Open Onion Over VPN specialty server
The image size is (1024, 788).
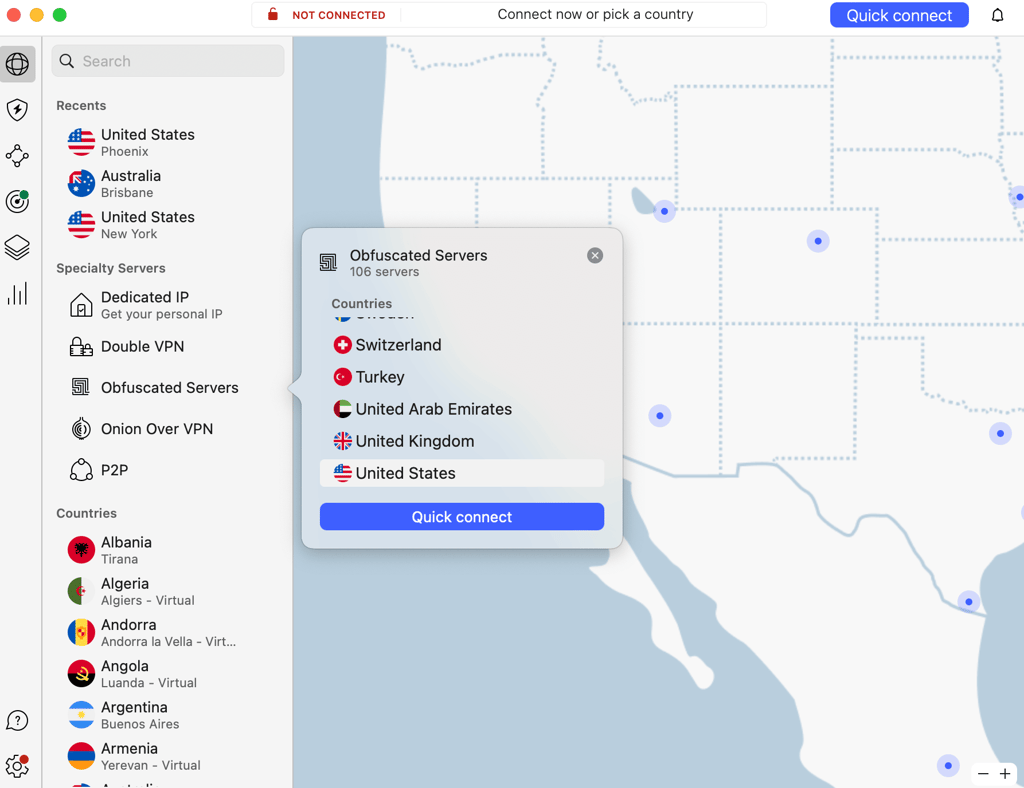pyautogui.click(x=170, y=429)
